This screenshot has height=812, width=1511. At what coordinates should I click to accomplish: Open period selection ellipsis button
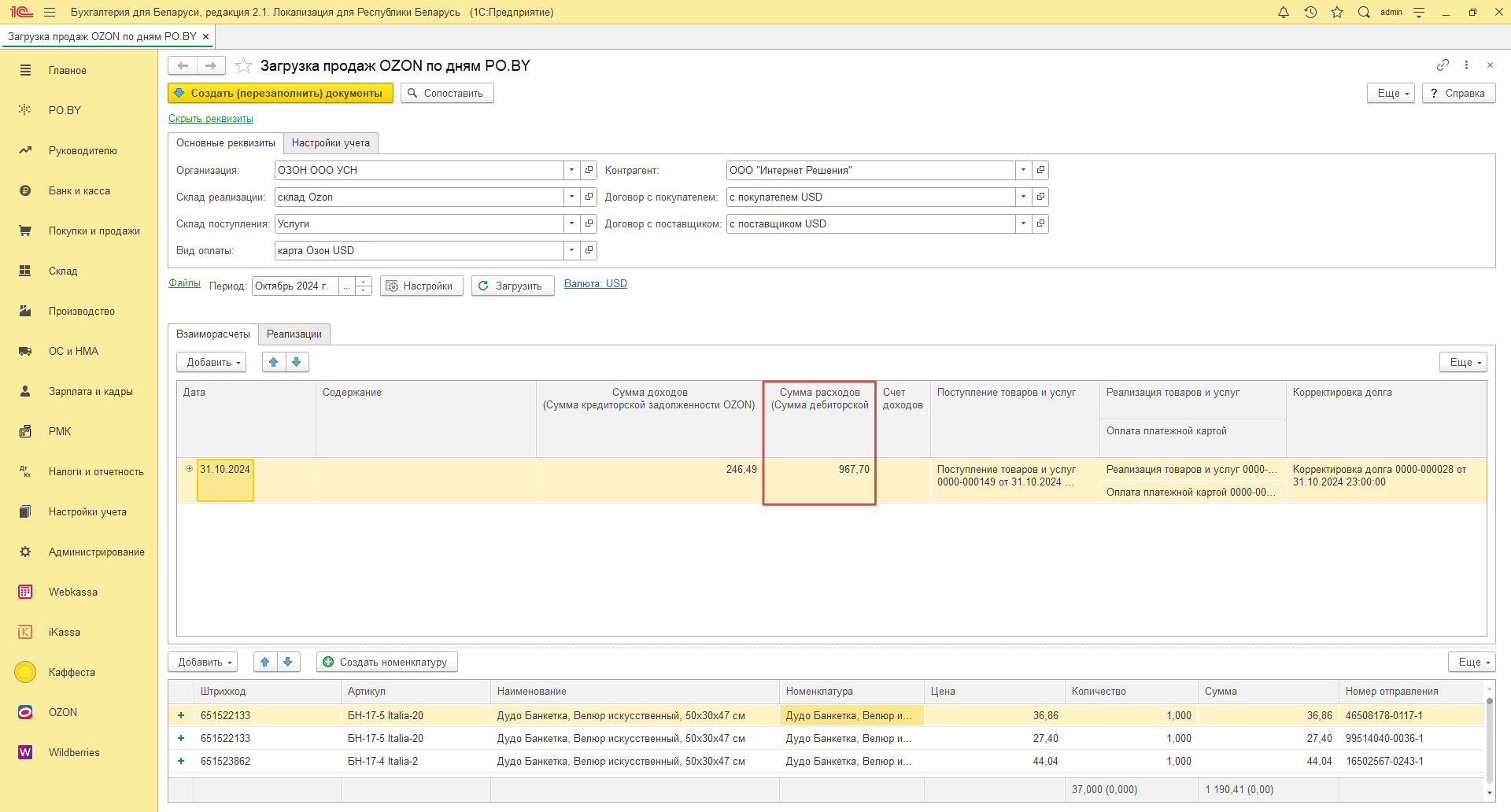point(346,286)
